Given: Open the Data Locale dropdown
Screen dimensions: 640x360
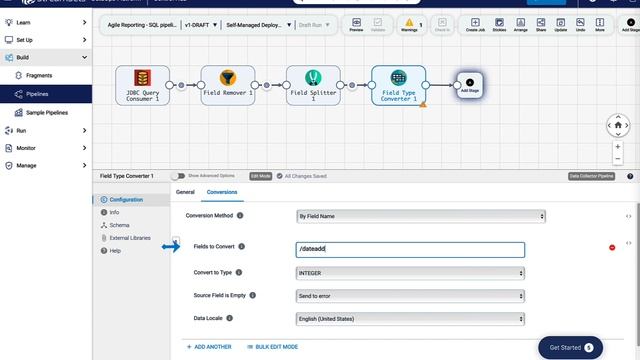Looking at the screenshot, I should 410,319.
